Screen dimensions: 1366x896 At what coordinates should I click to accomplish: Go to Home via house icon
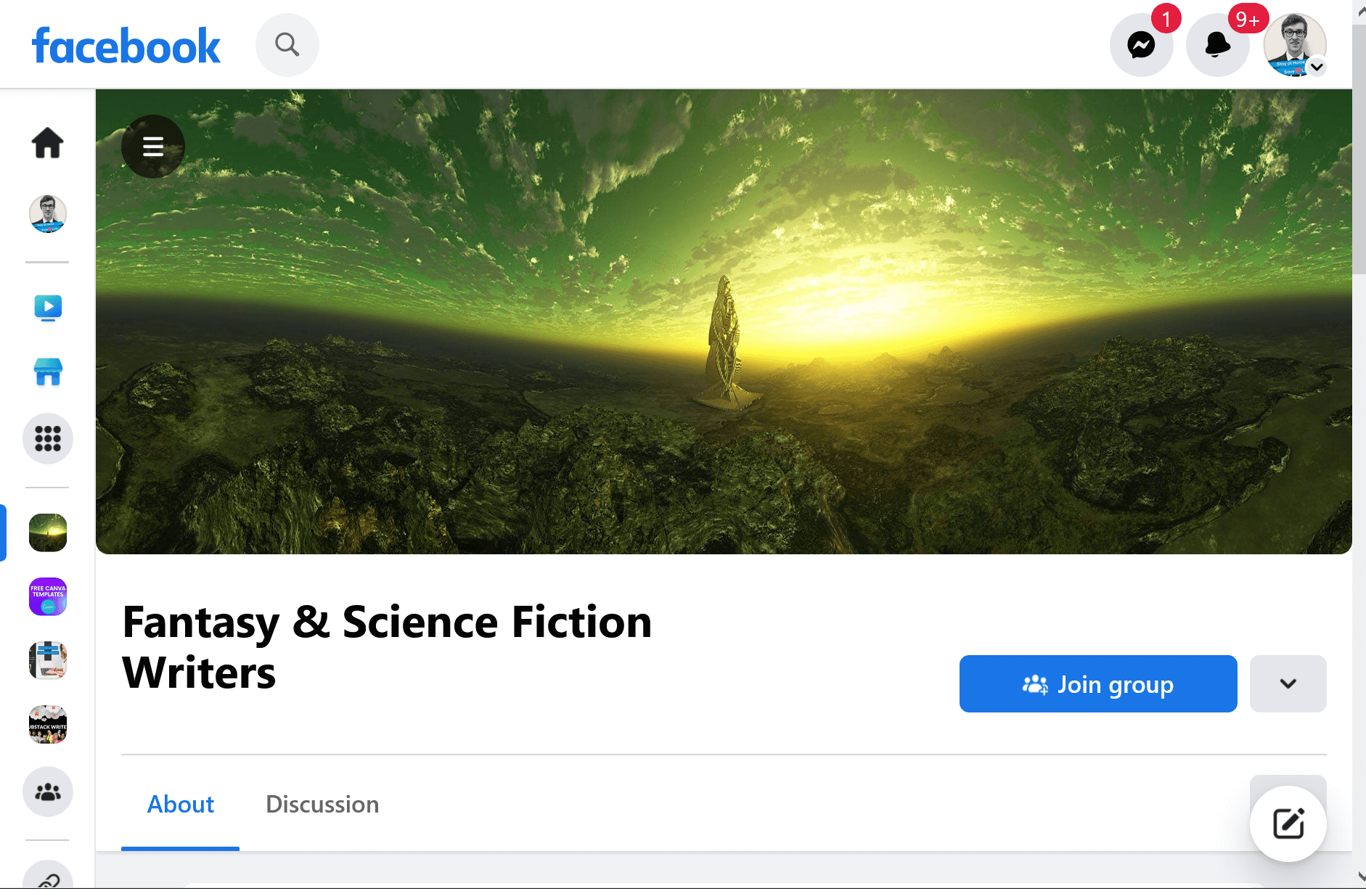(x=48, y=142)
